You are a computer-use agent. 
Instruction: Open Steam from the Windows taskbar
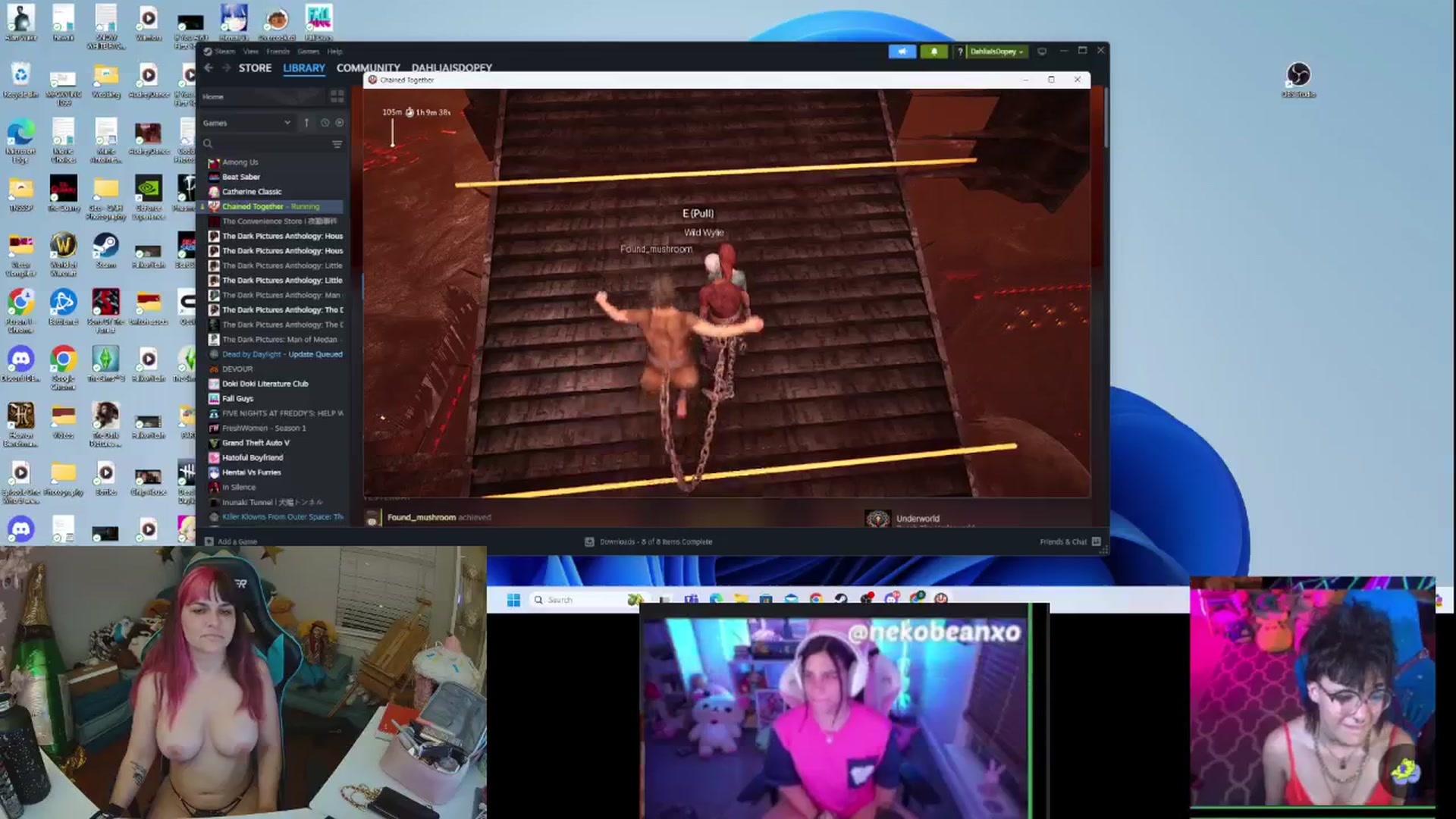tap(841, 599)
